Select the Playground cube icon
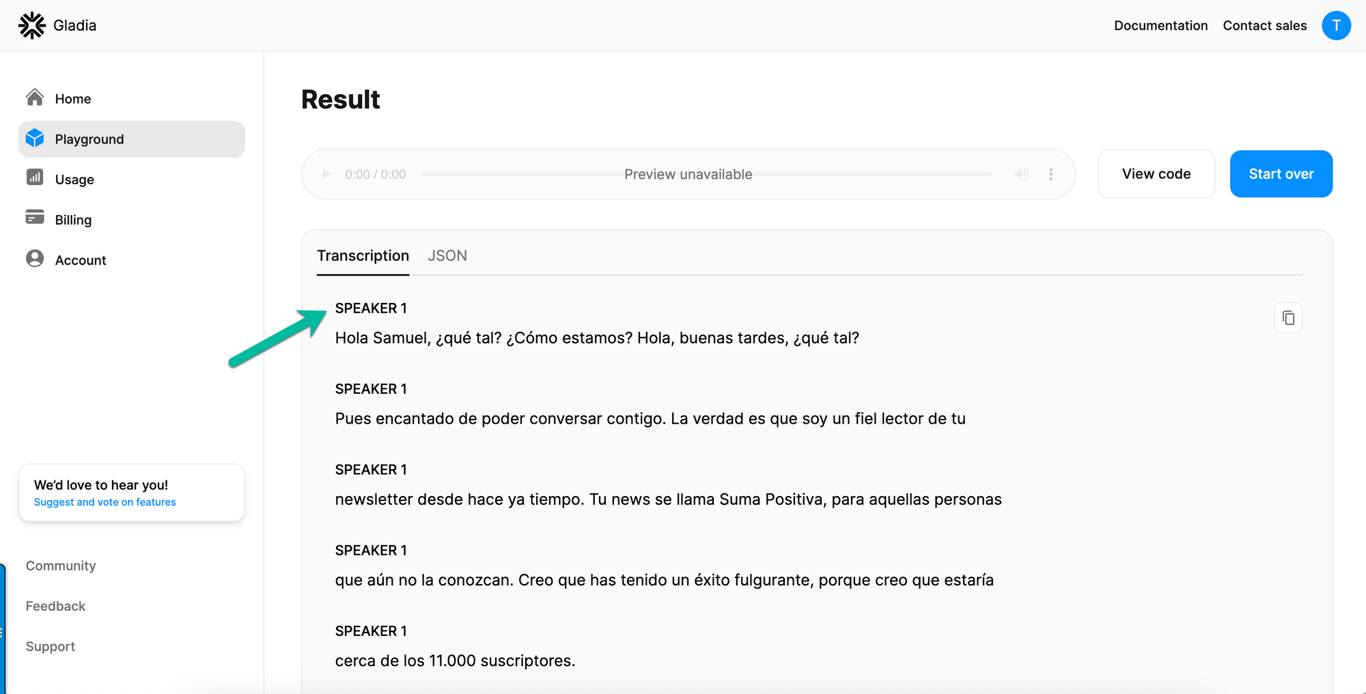1366x694 pixels. pyautogui.click(x=35, y=138)
